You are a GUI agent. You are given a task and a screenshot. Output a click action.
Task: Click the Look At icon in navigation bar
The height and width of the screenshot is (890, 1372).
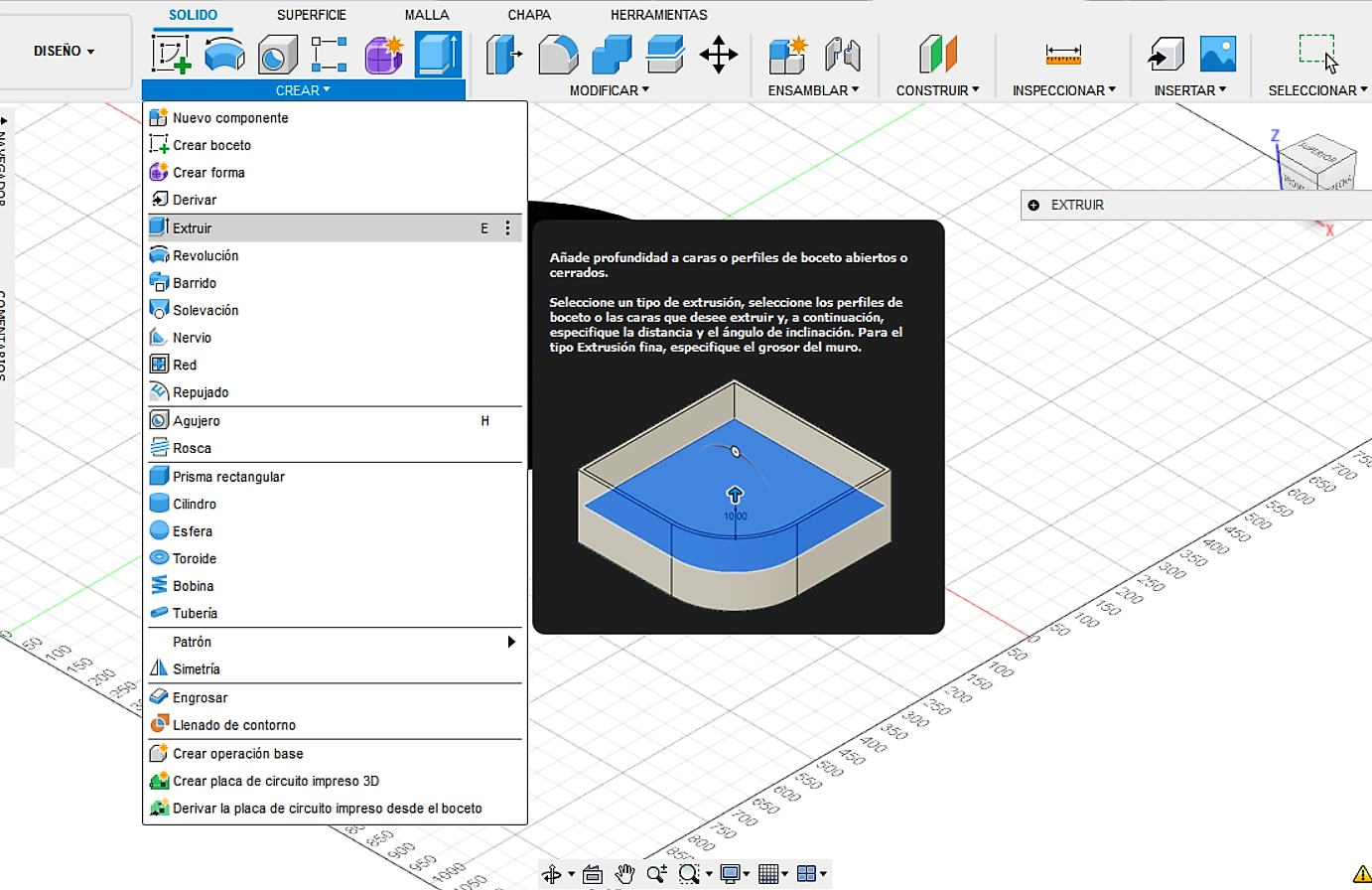point(593,874)
